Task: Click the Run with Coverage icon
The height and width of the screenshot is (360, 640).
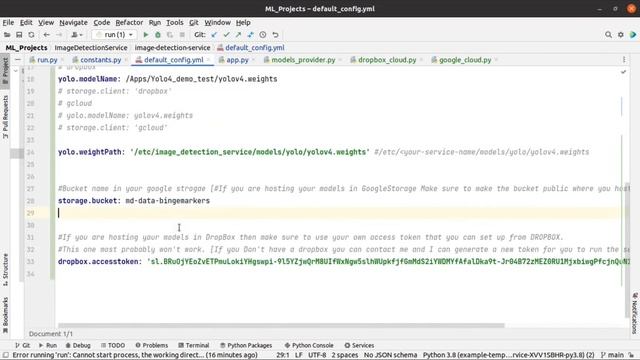Action: point(170,35)
